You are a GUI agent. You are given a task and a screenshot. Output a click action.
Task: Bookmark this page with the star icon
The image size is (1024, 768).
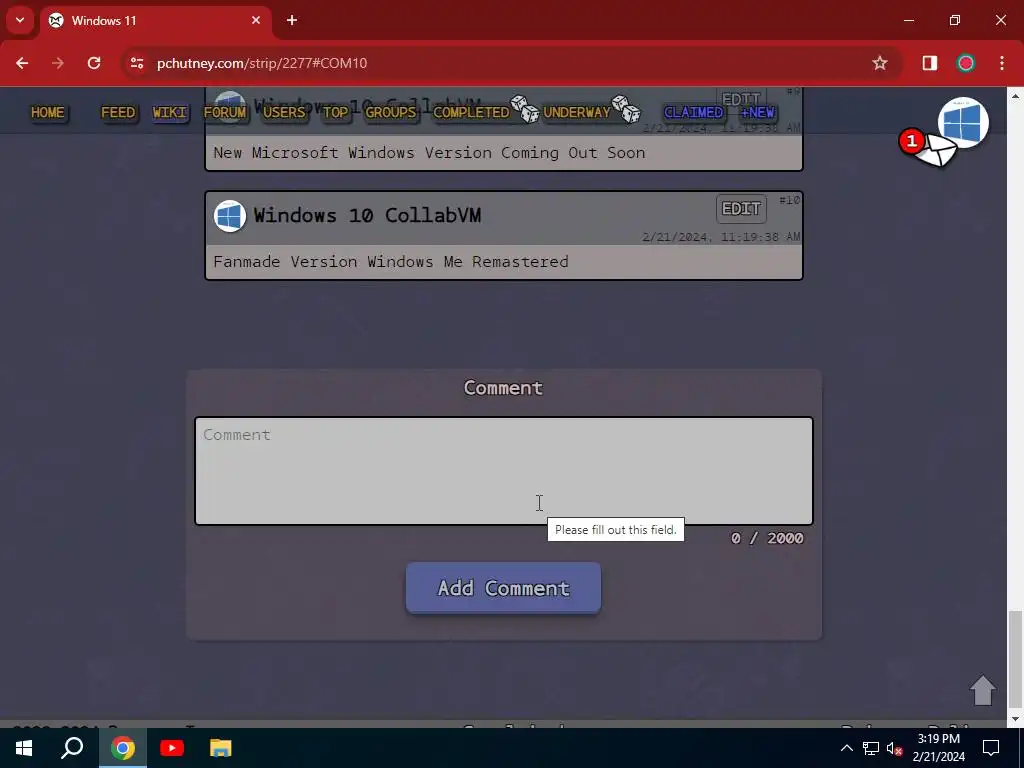click(880, 63)
